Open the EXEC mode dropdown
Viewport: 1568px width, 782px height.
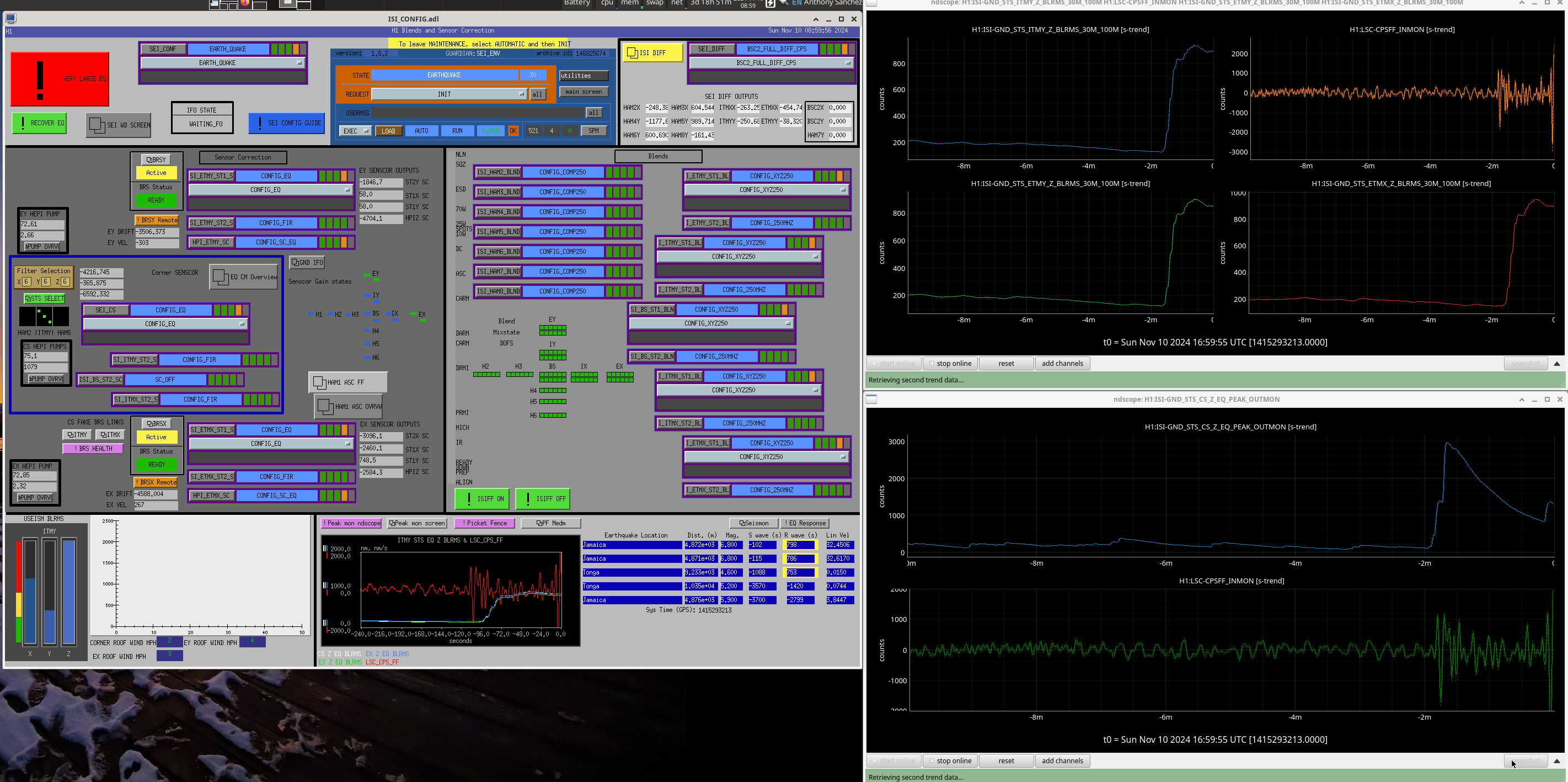(356, 131)
